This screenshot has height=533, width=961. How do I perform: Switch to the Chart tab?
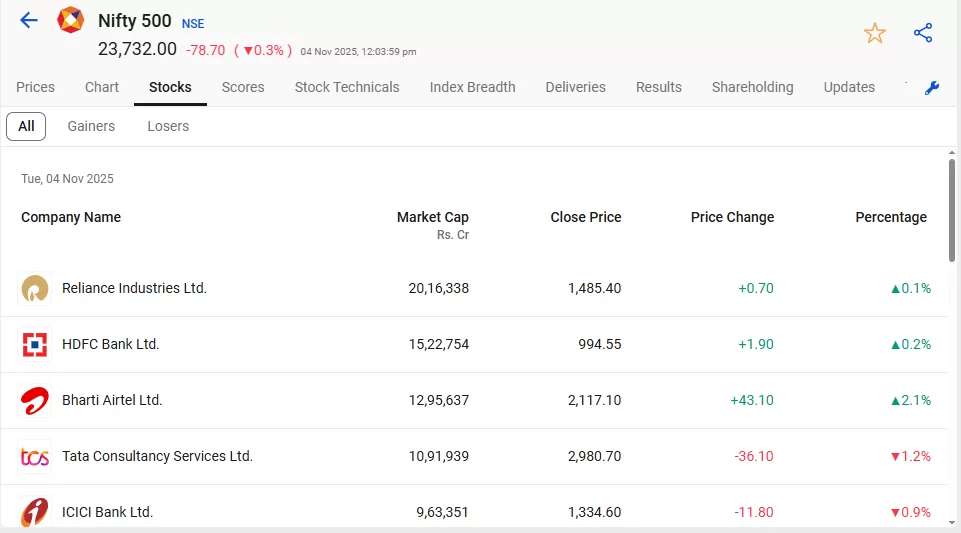click(102, 87)
